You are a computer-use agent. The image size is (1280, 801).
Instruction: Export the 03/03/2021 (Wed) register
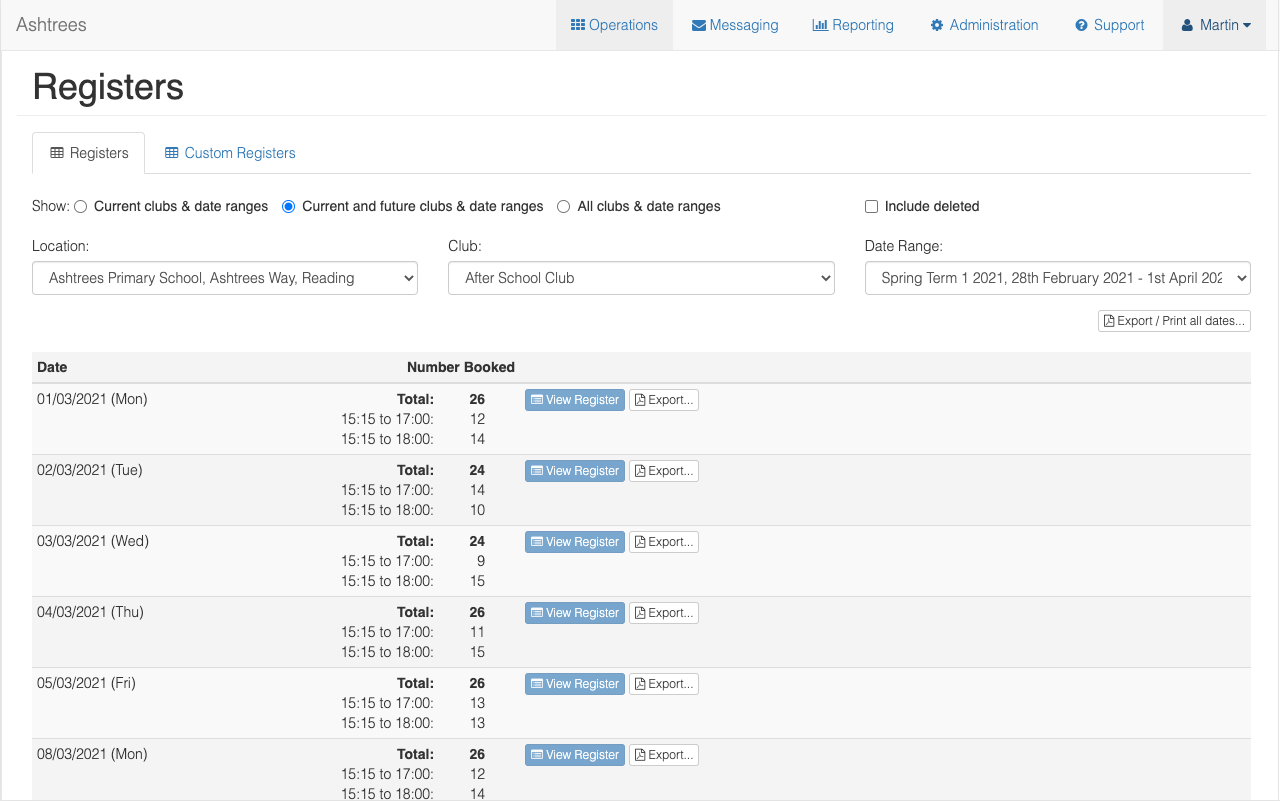click(x=664, y=542)
